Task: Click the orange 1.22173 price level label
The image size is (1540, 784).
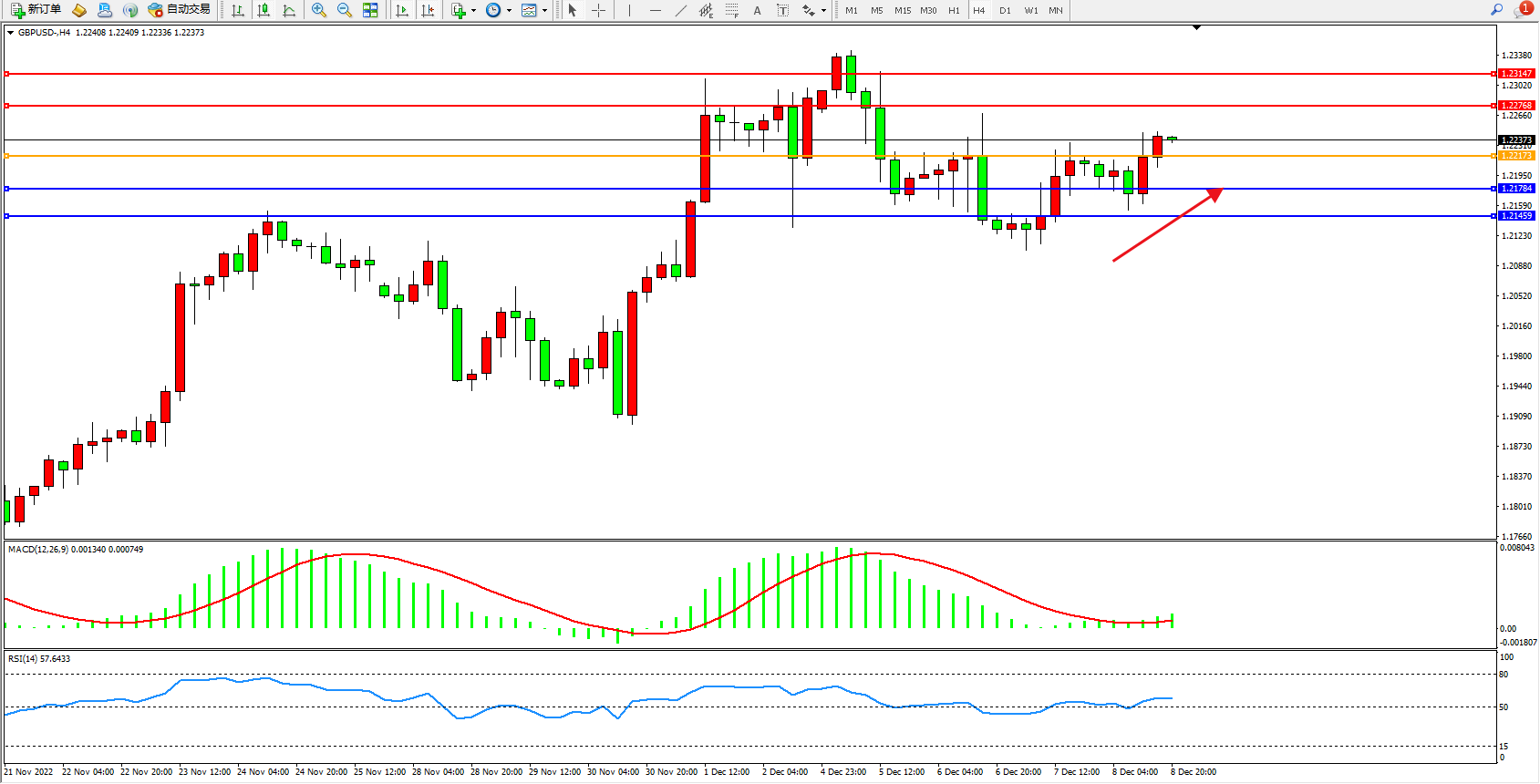Action: point(1516,156)
